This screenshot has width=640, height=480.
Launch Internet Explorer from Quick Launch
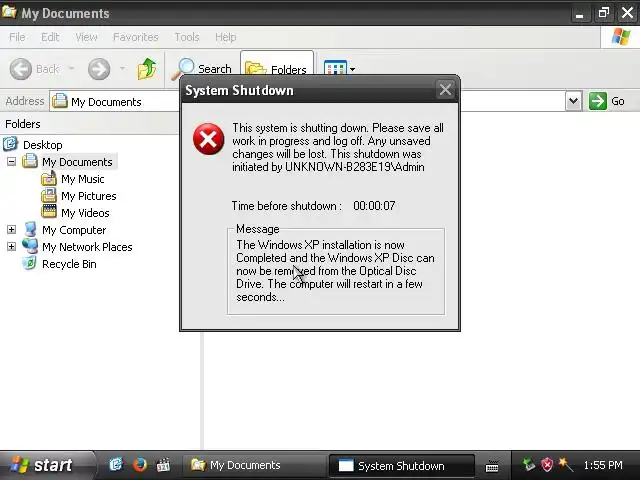point(116,464)
